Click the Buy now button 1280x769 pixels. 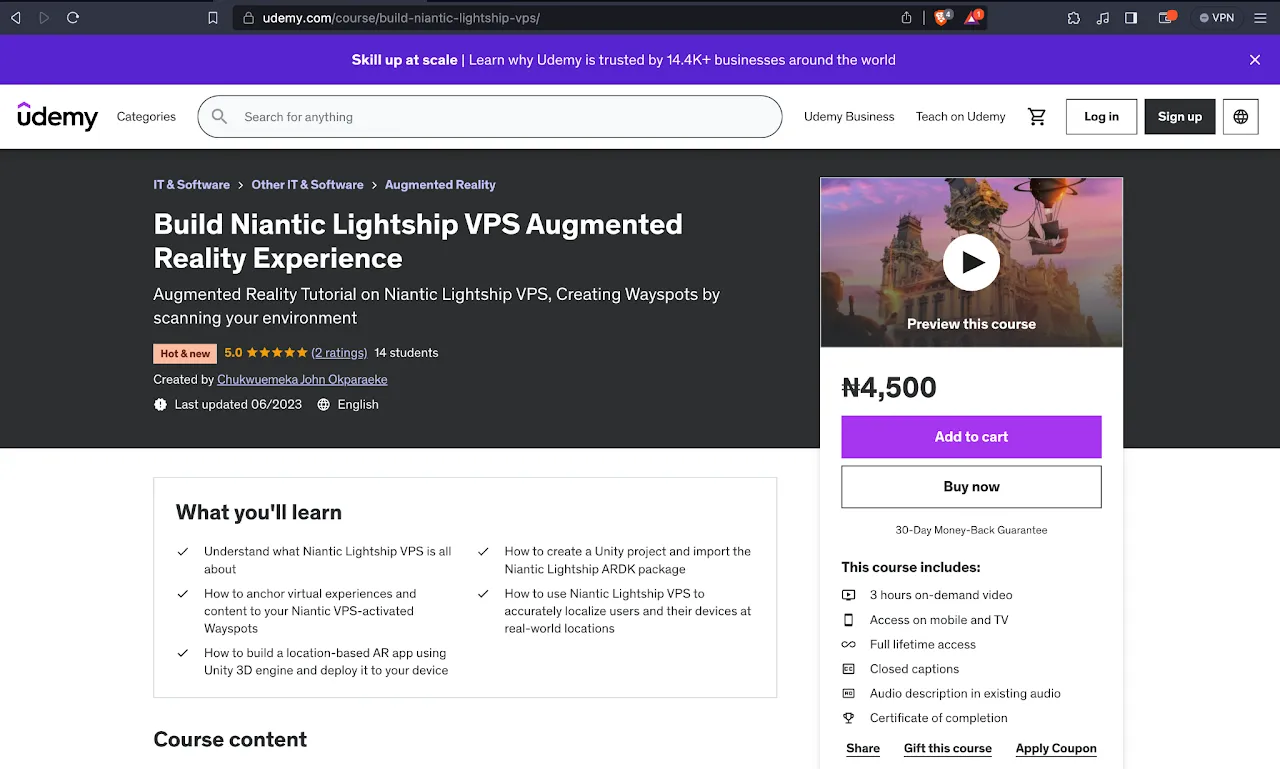point(971,487)
